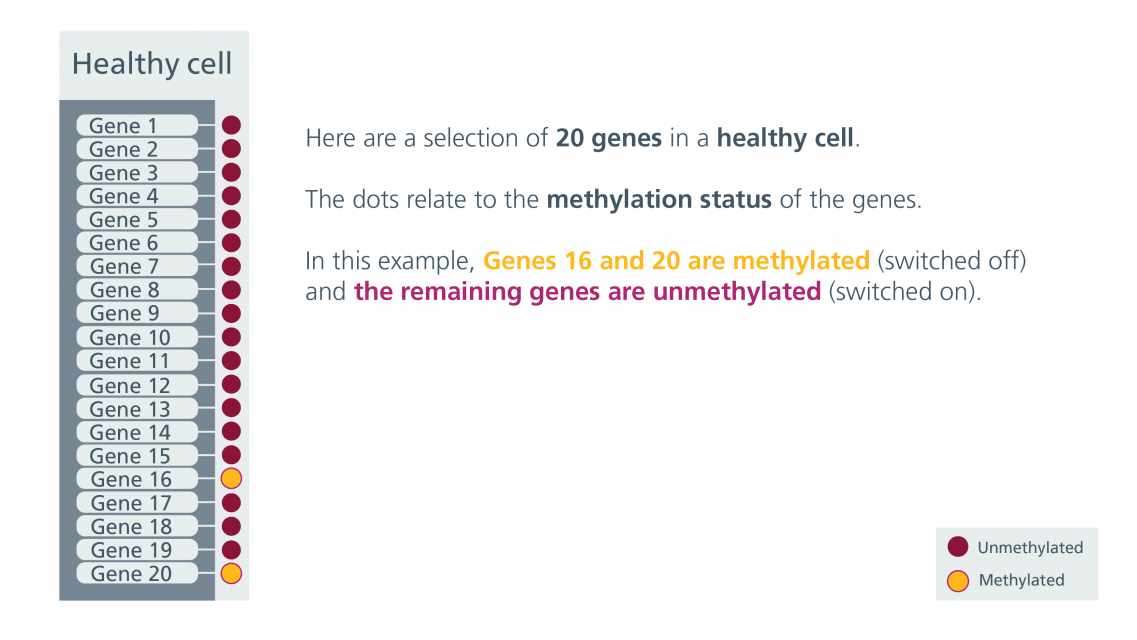The image size is (1137, 640).
Task: Select the Gene 19 label
Action: pyautogui.click(x=137, y=550)
